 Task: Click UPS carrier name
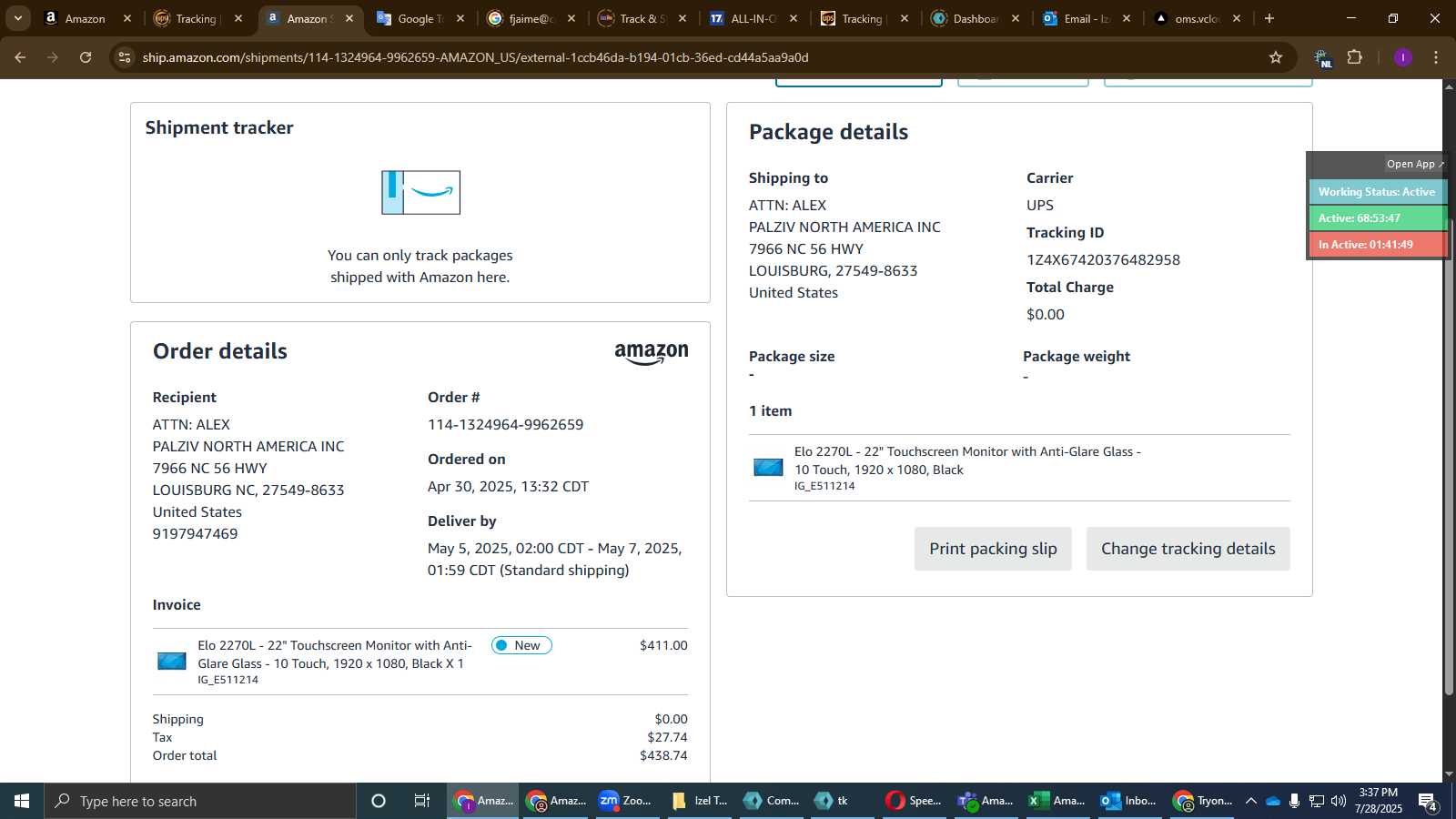click(1040, 206)
